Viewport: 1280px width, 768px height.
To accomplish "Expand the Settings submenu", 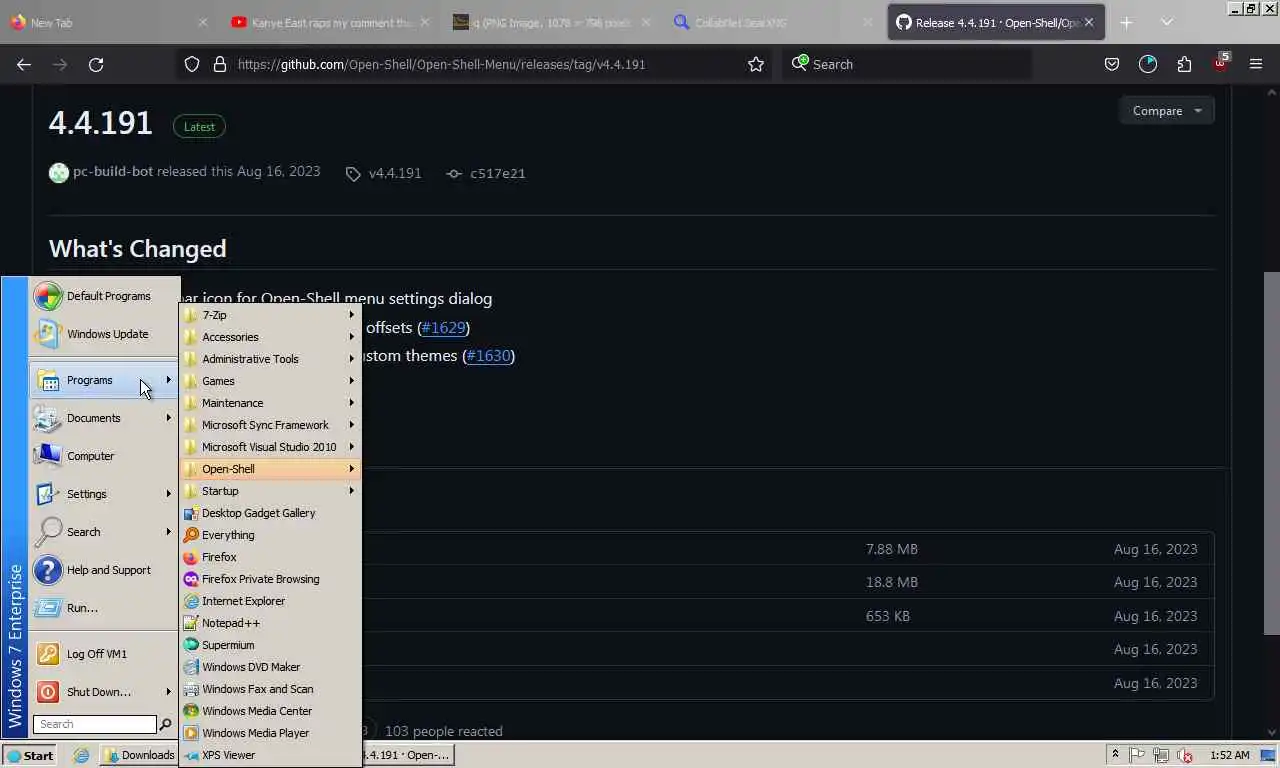I will click(104, 494).
